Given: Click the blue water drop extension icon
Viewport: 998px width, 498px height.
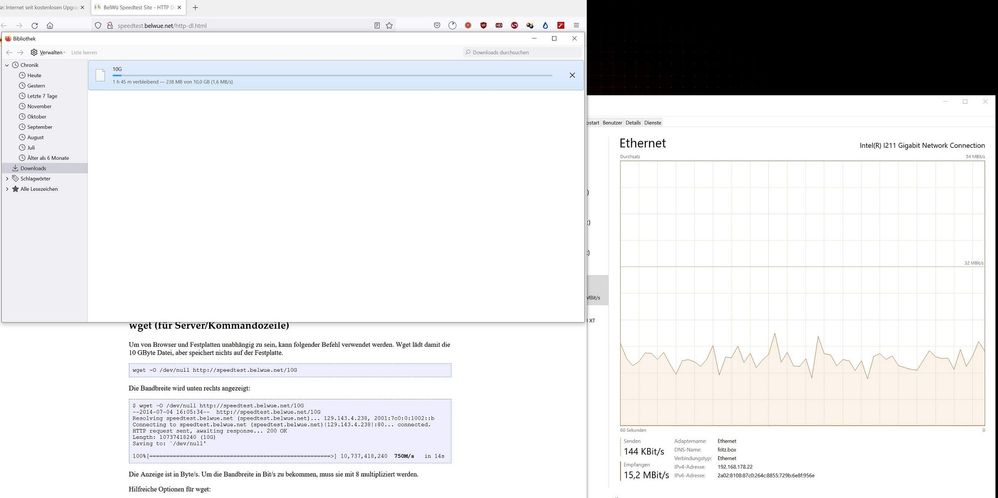Looking at the screenshot, I should (x=545, y=25).
